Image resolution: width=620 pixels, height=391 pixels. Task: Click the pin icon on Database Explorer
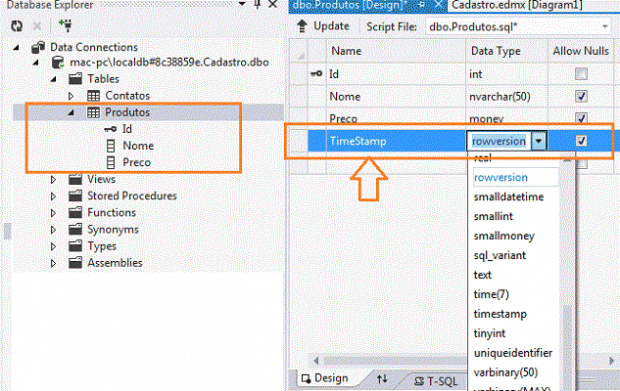click(x=257, y=4)
